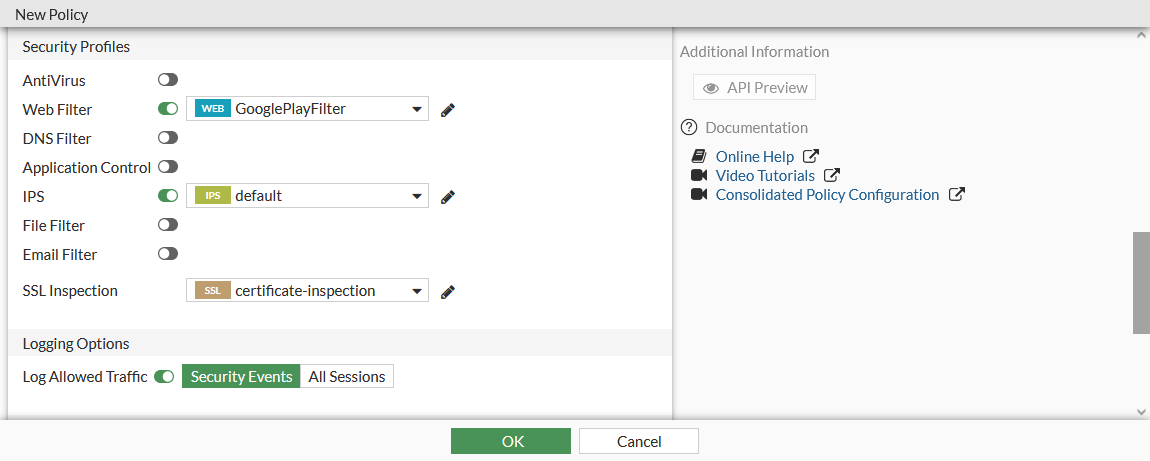Open the Consolidated Policy Configuration link
The image size is (1150, 461).
pyautogui.click(x=827, y=195)
